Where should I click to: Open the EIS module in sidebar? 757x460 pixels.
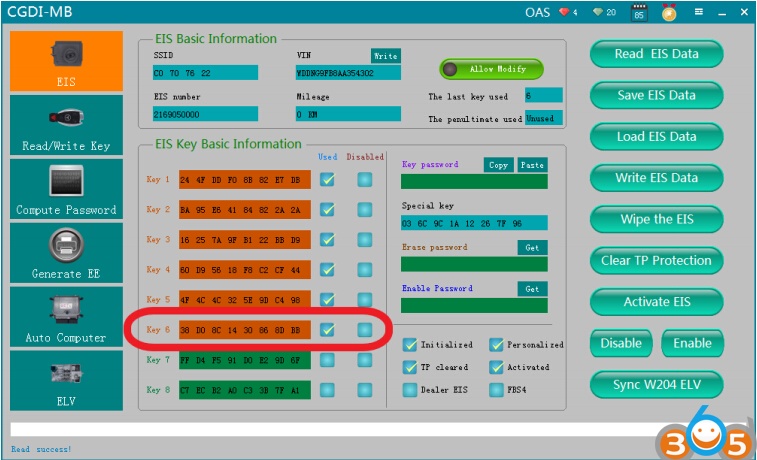pyautogui.click(x=66, y=60)
